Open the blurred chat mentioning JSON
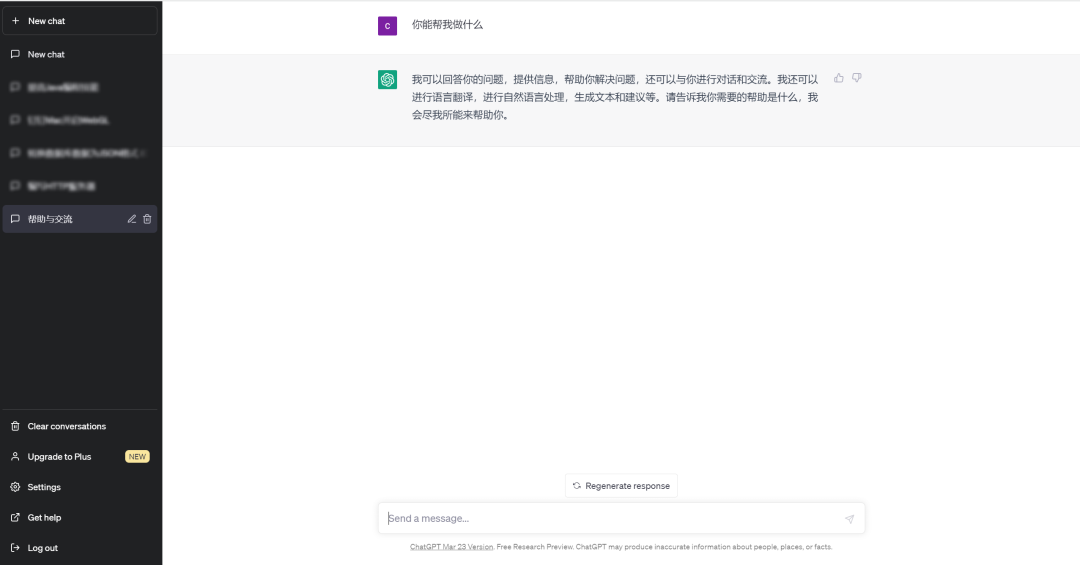This screenshot has height=565, width=1080. tap(80, 153)
